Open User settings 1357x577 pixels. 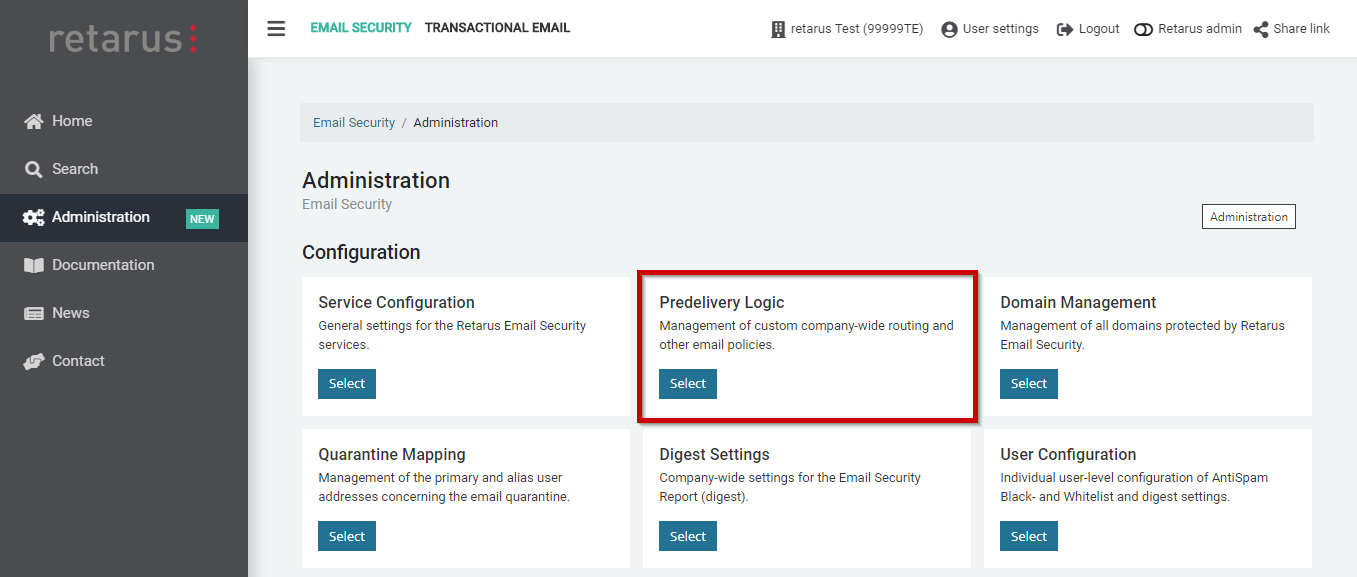(989, 29)
